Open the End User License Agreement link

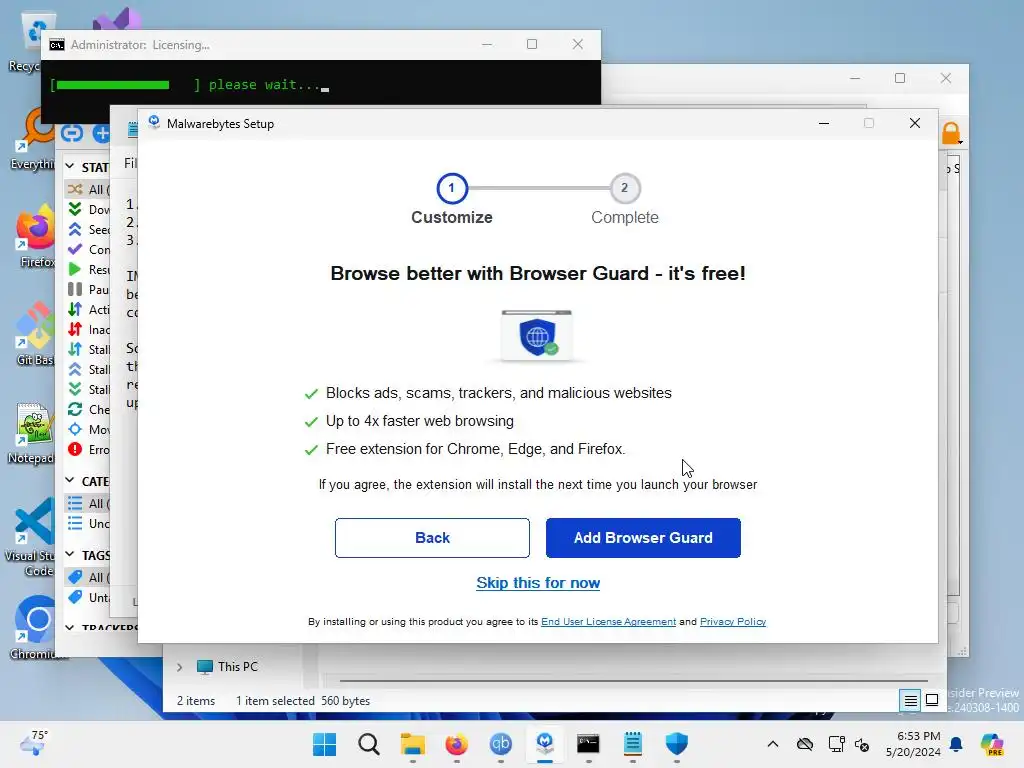coord(608,622)
